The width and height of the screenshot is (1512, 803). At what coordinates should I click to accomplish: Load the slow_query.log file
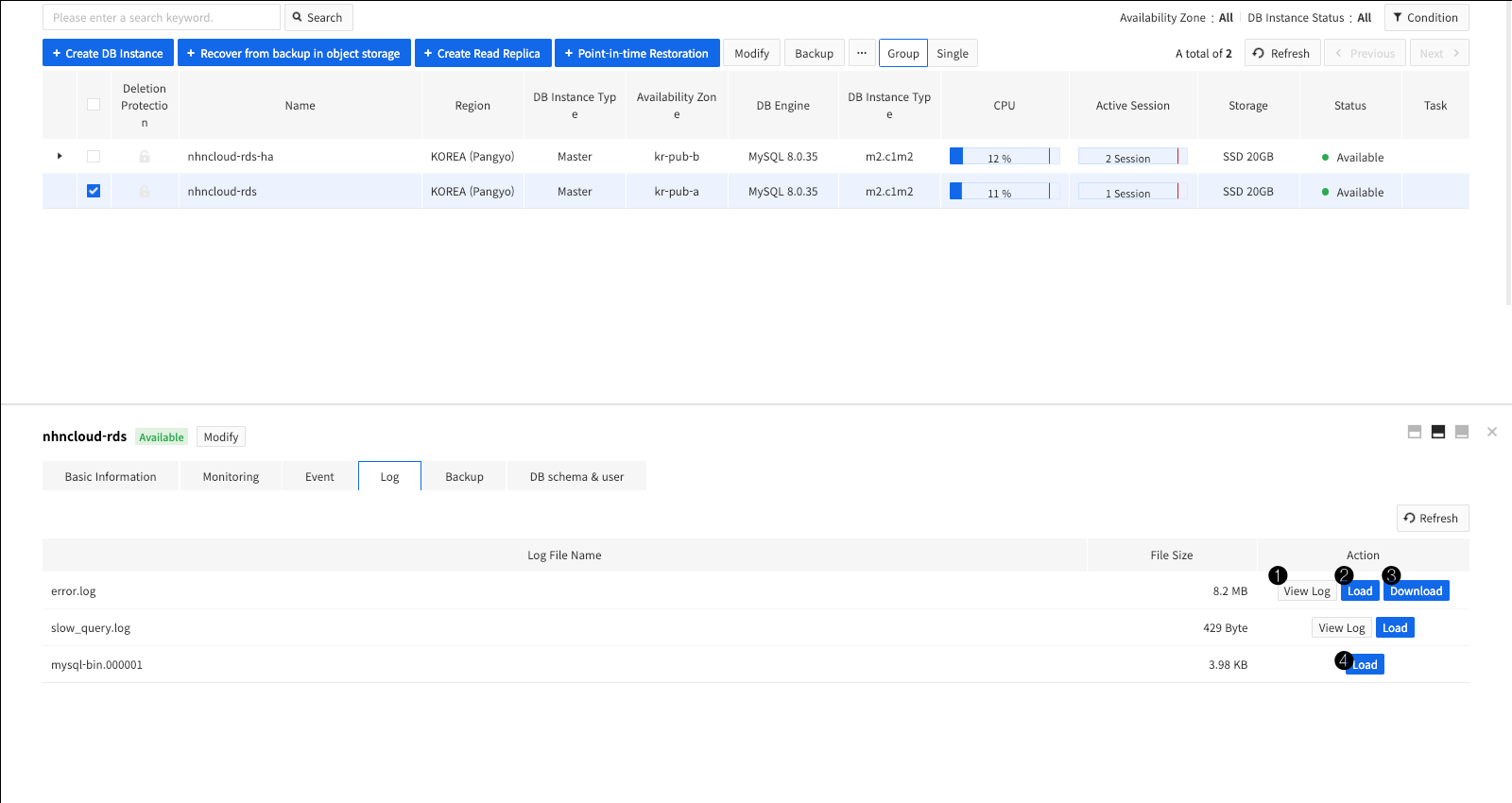(1395, 627)
